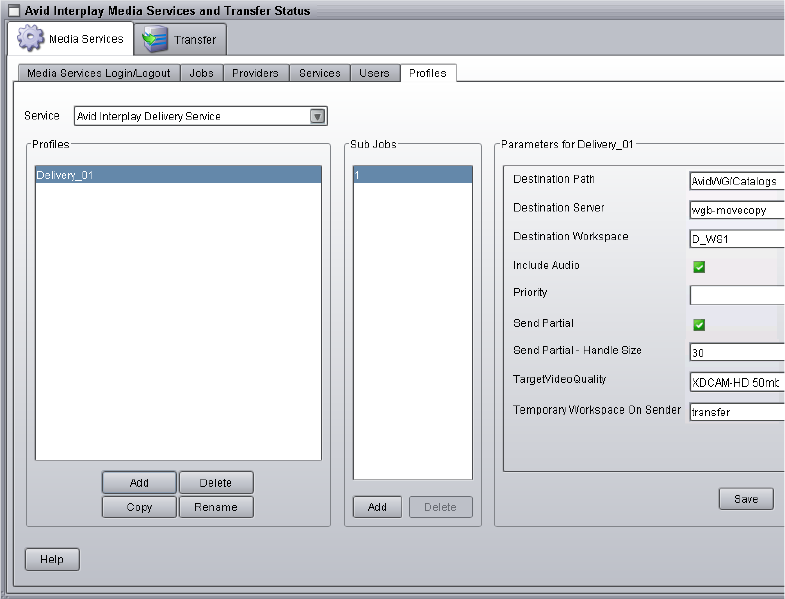Screen dimensions: 785x599
Task: Switch to the Transfer tab
Action: [x=180, y=39]
